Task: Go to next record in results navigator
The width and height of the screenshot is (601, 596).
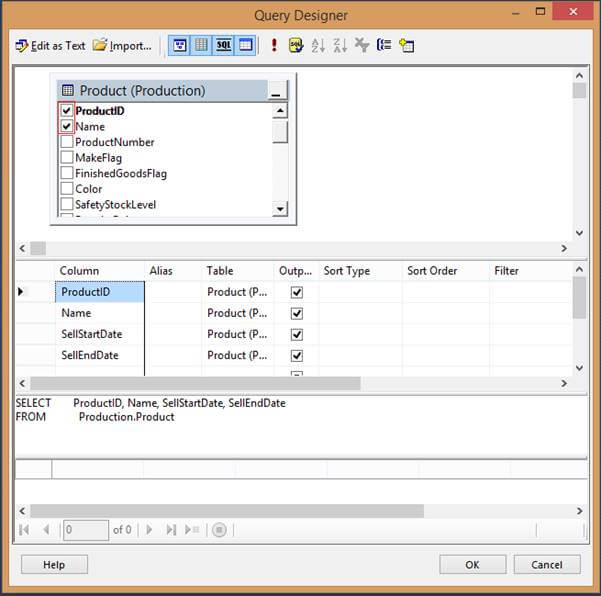Action: (149, 530)
